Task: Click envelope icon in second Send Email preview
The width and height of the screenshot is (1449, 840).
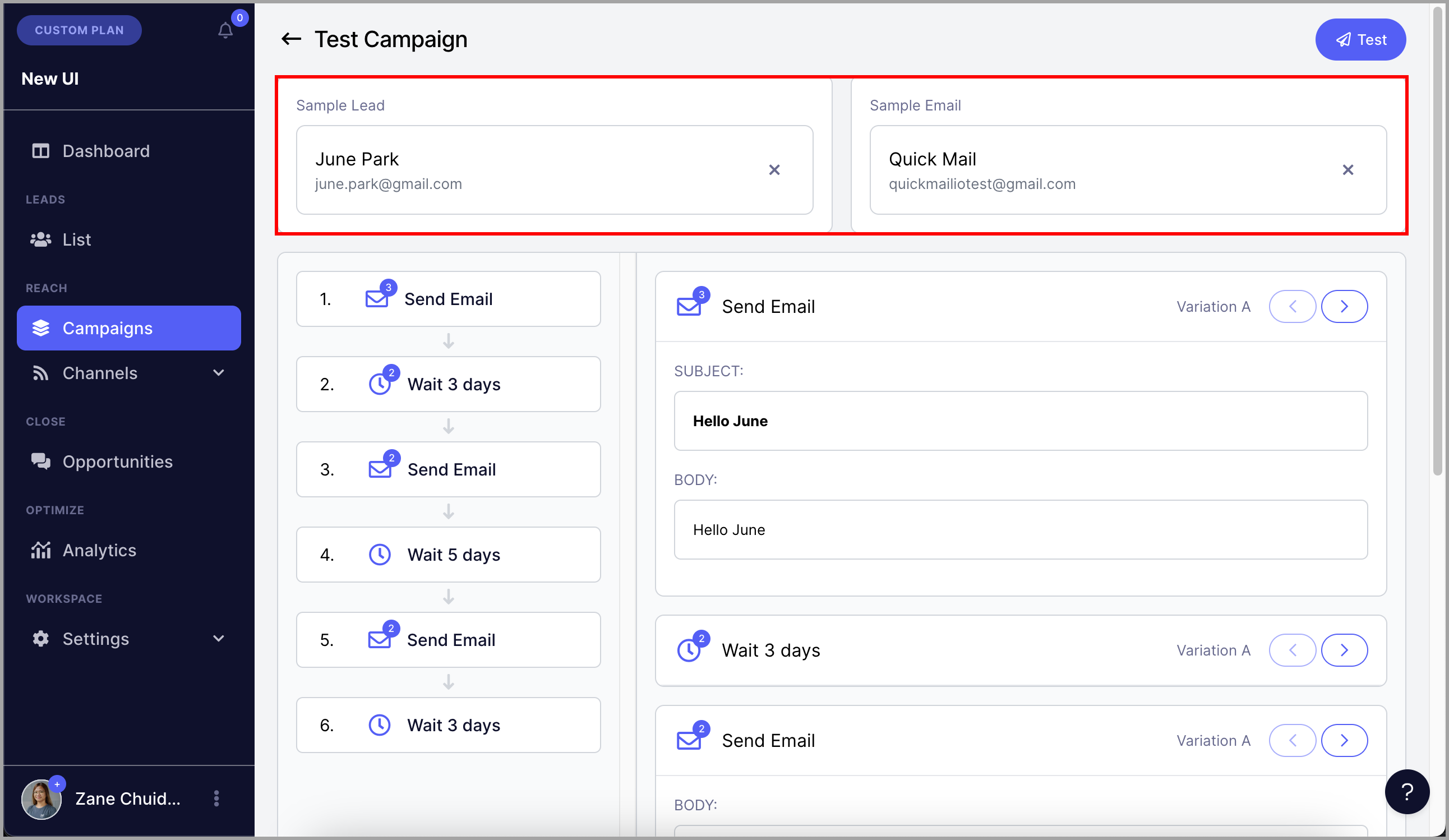Action: click(689, 741)
